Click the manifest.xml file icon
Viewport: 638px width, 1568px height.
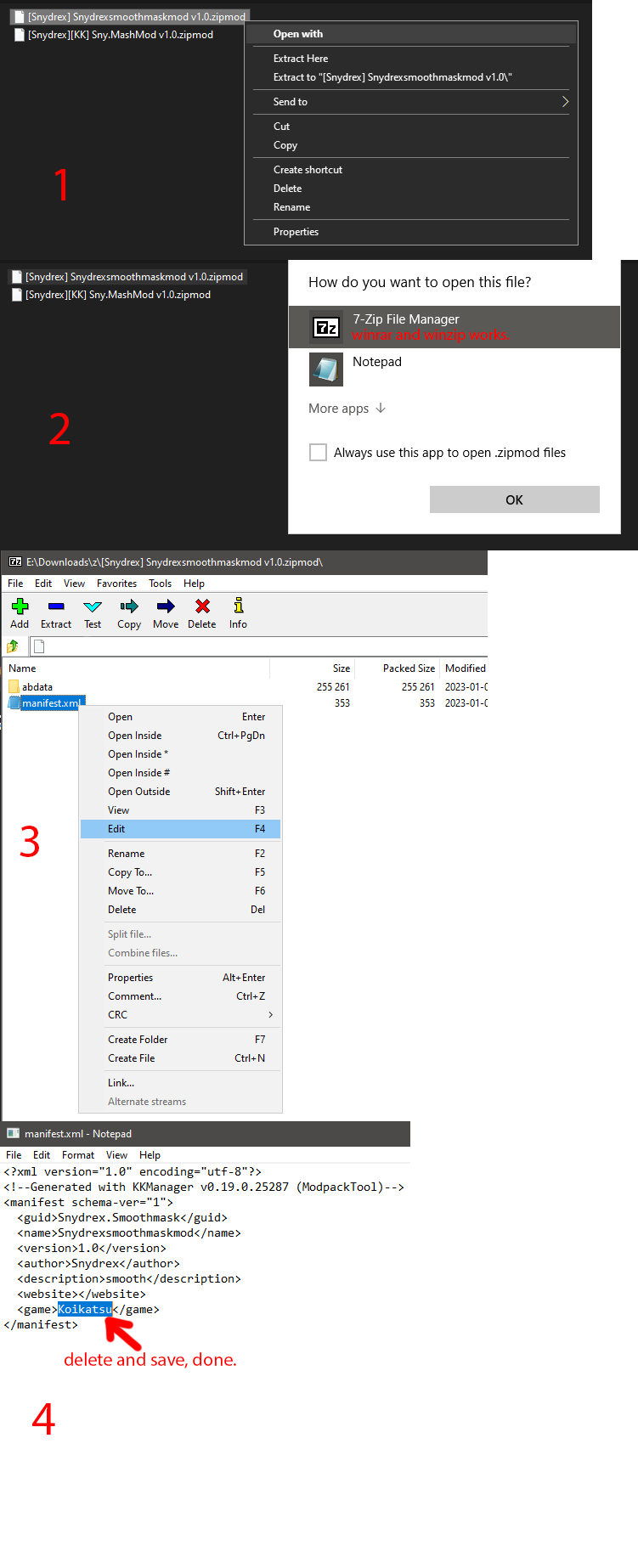click(14, 702)
